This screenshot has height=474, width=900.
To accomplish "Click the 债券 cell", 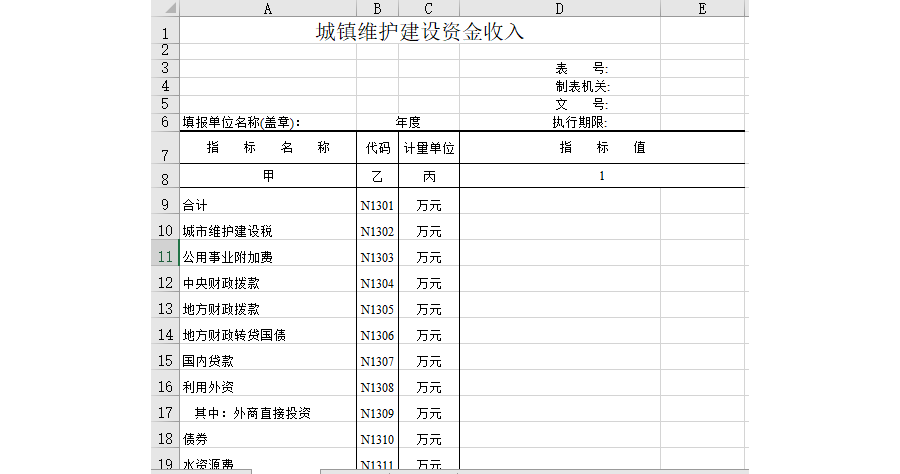I will coord(267,435).
